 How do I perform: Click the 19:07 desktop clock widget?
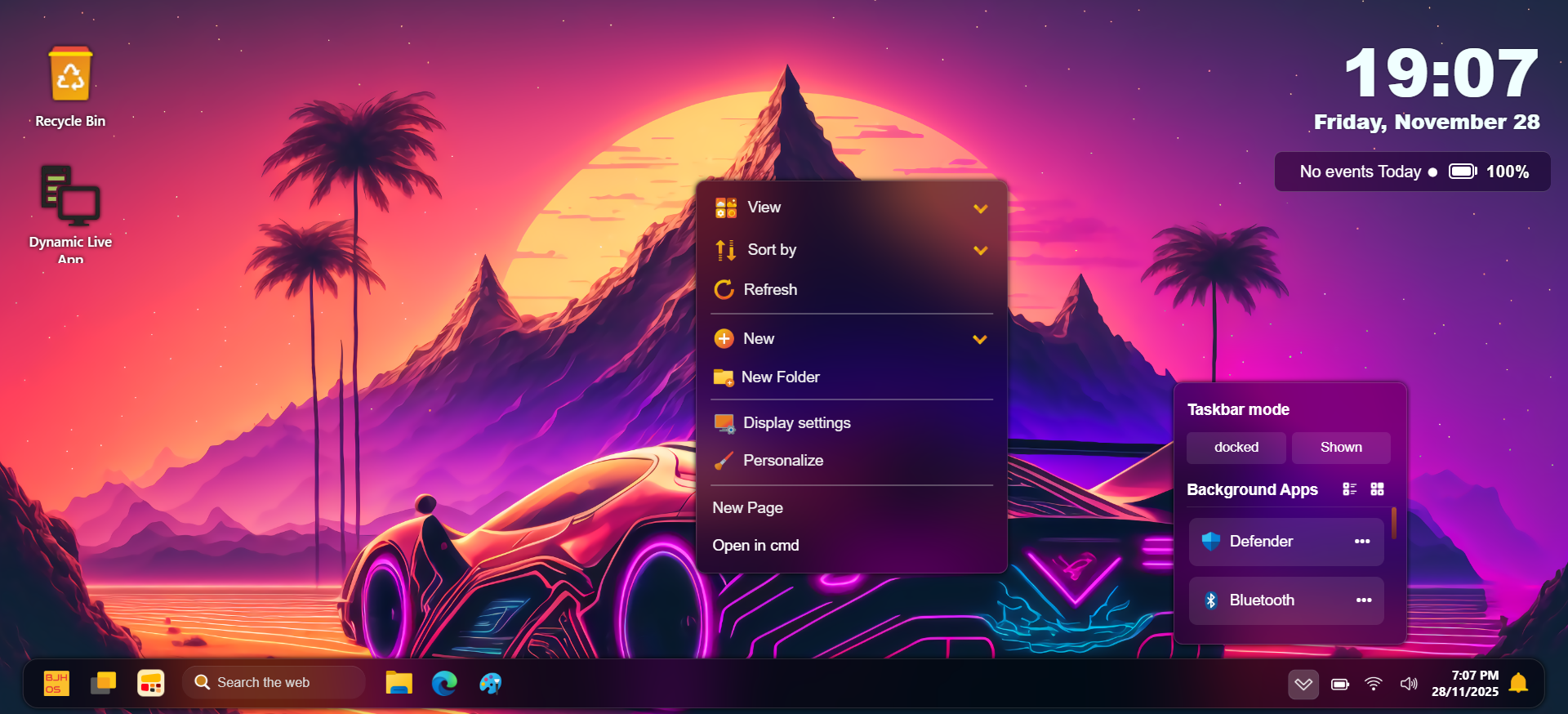(1441, 74)
